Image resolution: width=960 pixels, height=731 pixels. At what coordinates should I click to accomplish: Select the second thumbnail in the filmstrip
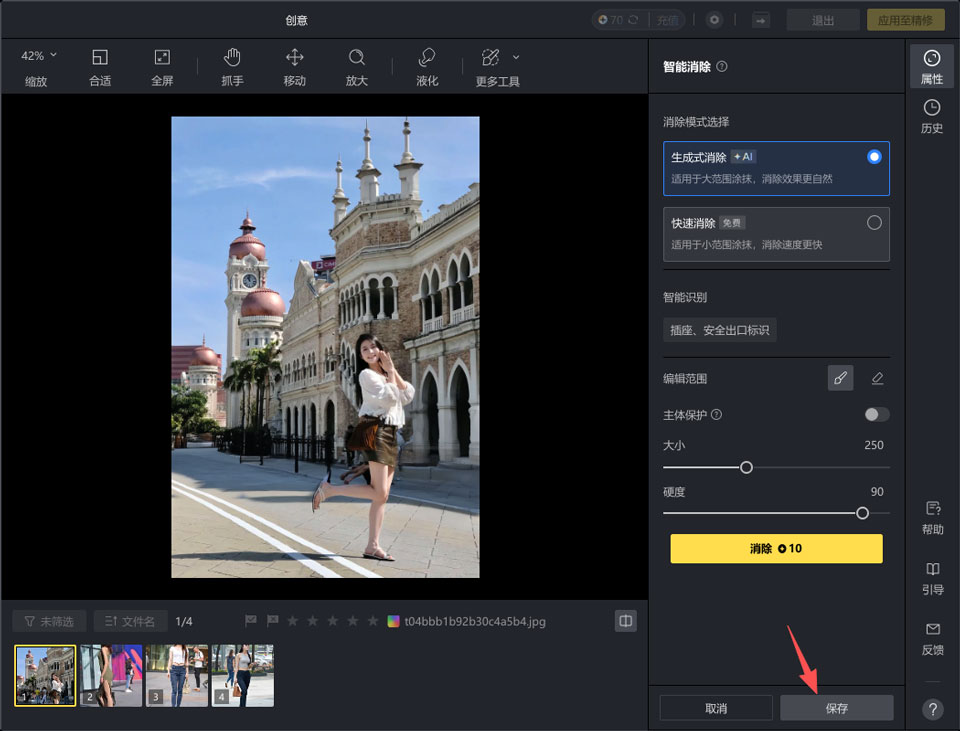pos(110,675)
